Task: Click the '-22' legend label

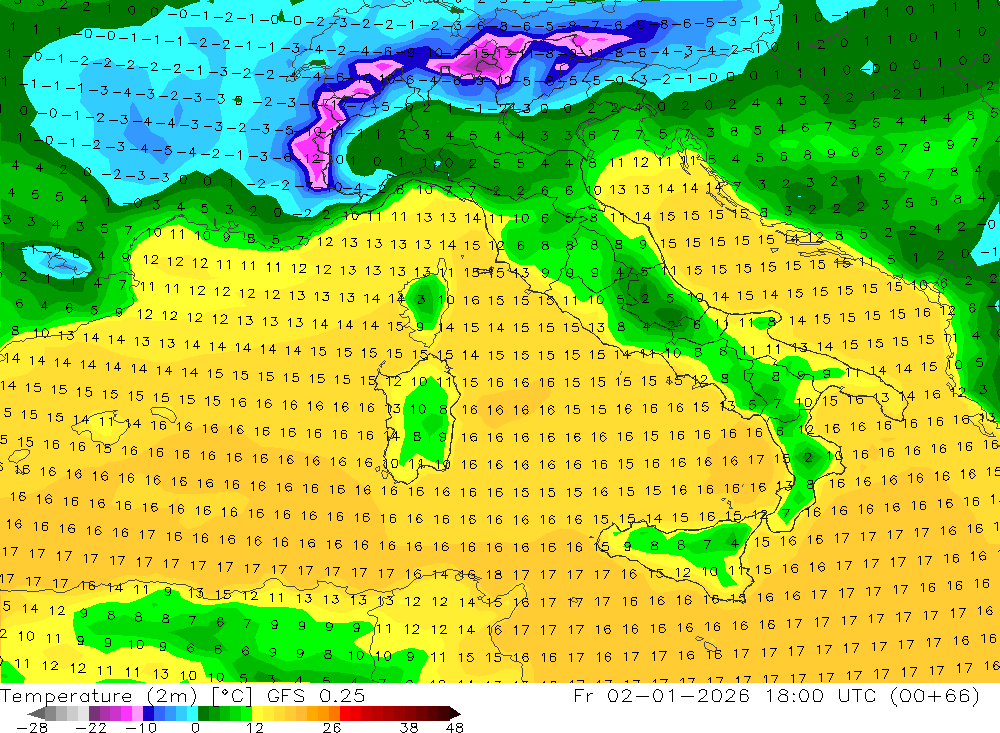Action: coord(91,727)
